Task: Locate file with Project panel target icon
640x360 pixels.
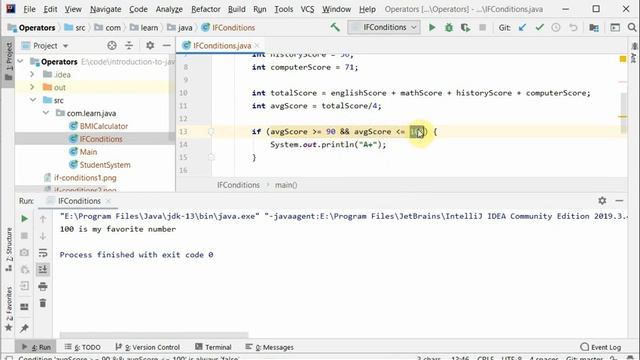Action: click(x=112, y=45)
